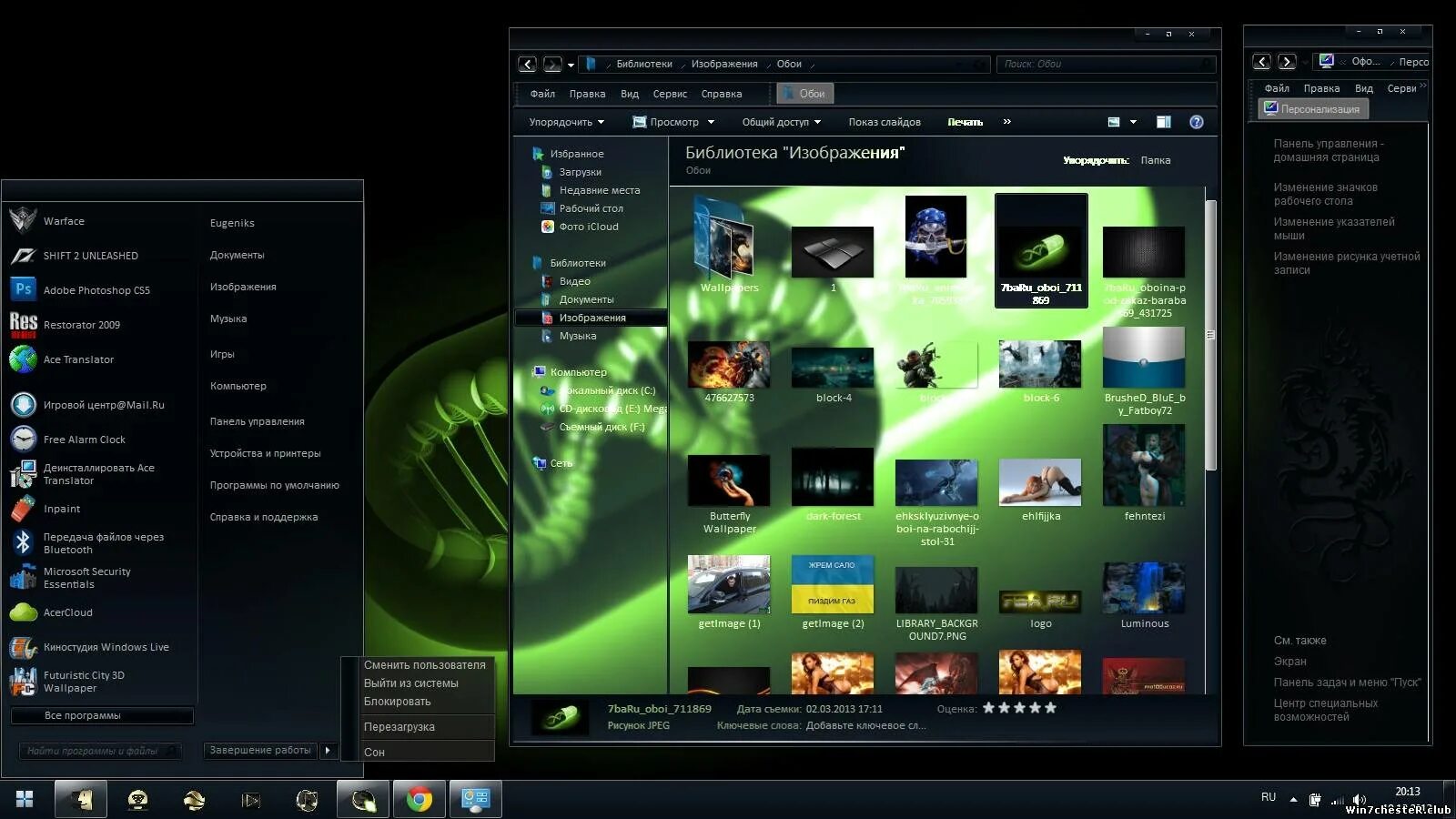Click the Explorer vertical scrollbar
1456x819 pixels.
[1210, 335]
